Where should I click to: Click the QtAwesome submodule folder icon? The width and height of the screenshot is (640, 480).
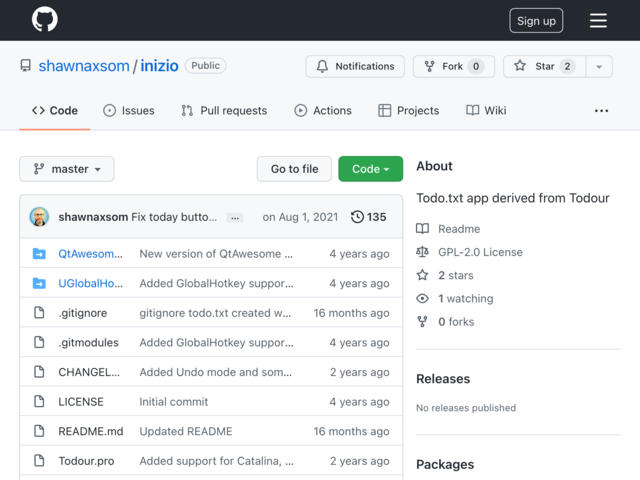[39, 253]
